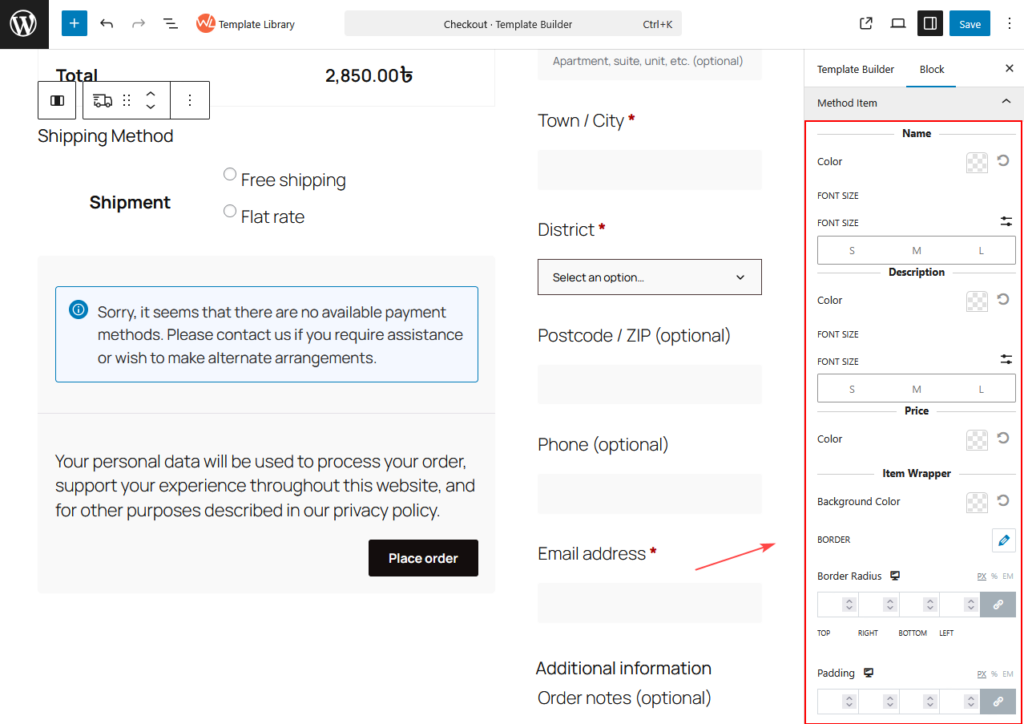
Task: Click the view page external link icon
Action: coord(866,23)
